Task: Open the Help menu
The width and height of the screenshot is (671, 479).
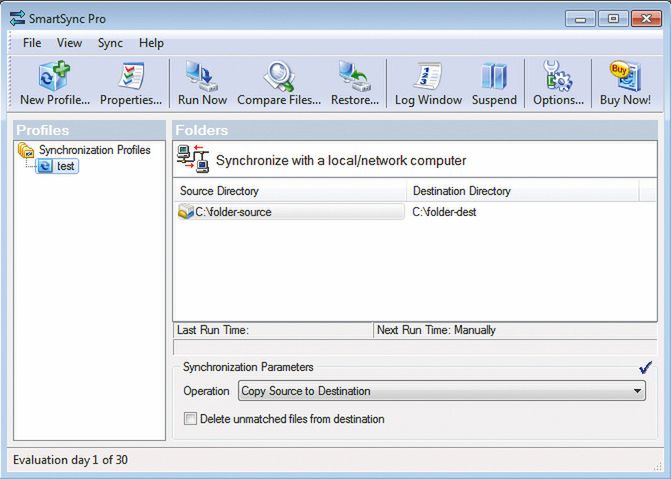Action: coord(151,43)
